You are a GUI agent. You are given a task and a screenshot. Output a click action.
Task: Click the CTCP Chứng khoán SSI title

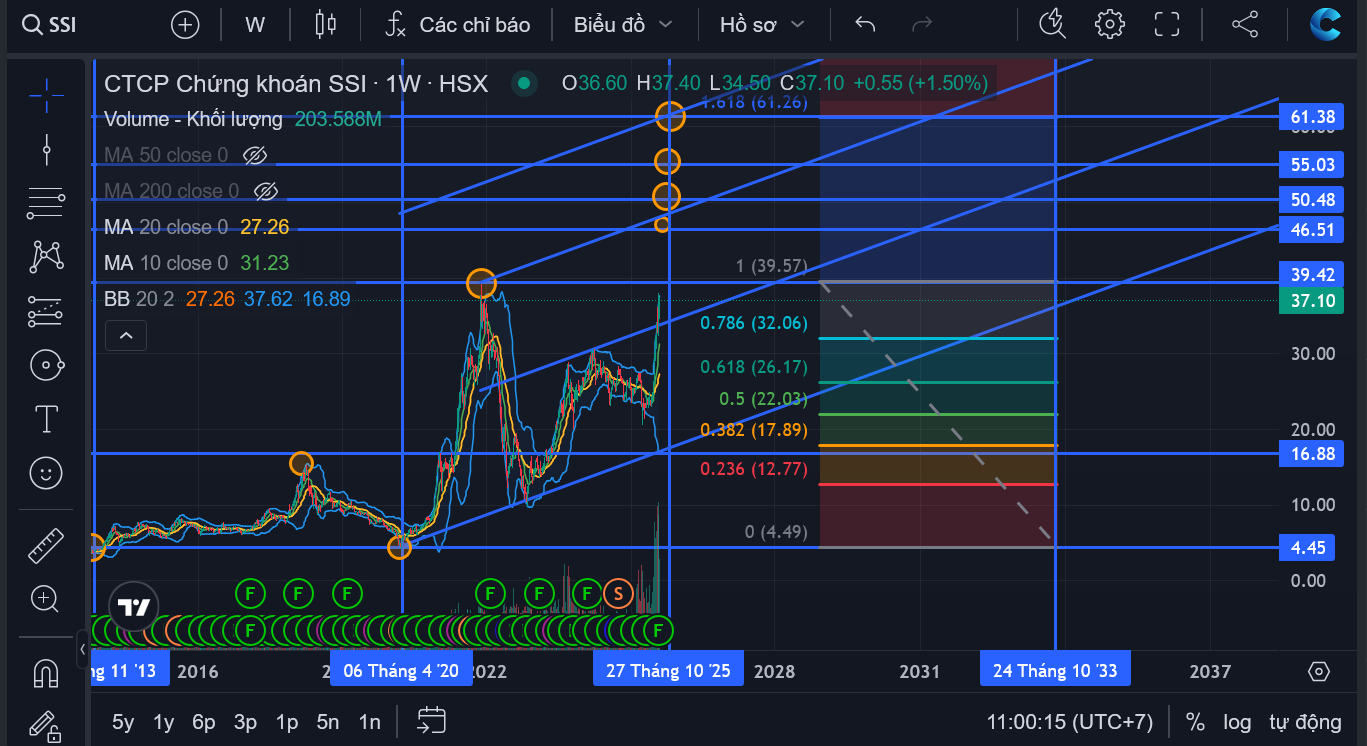point(296,83)
